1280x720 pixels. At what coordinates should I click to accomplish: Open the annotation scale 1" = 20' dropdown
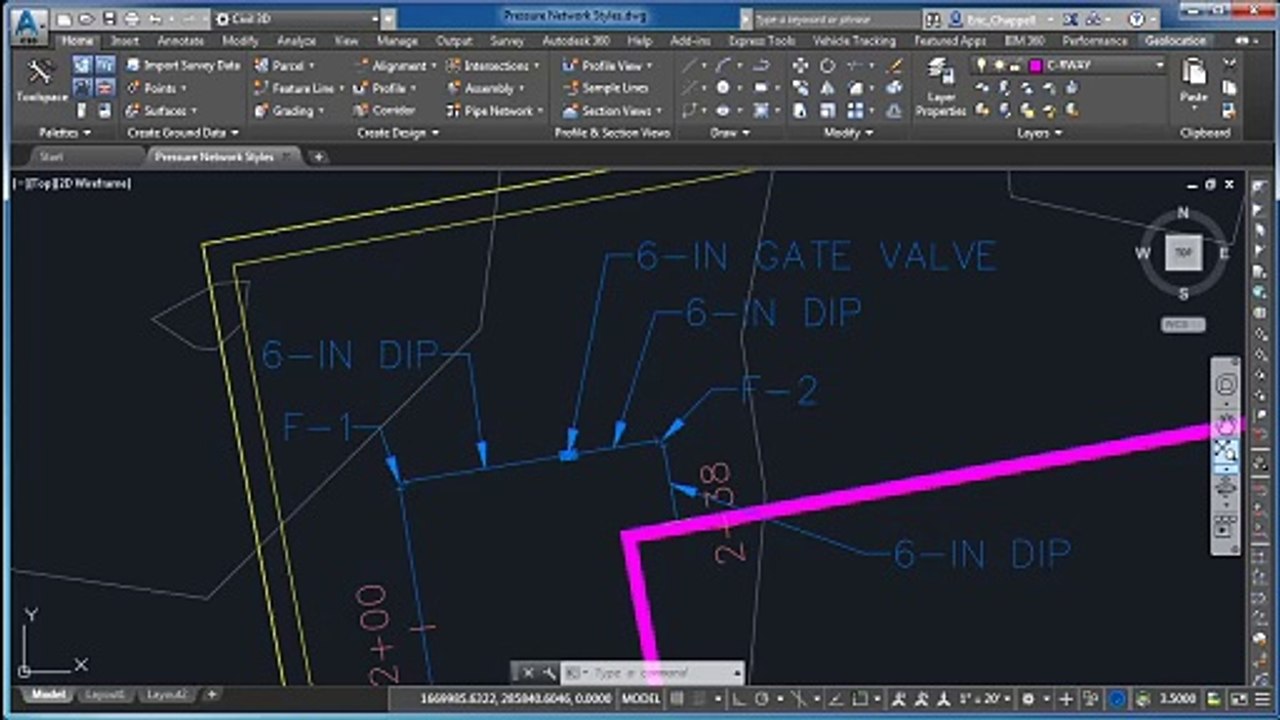point(983,699)
